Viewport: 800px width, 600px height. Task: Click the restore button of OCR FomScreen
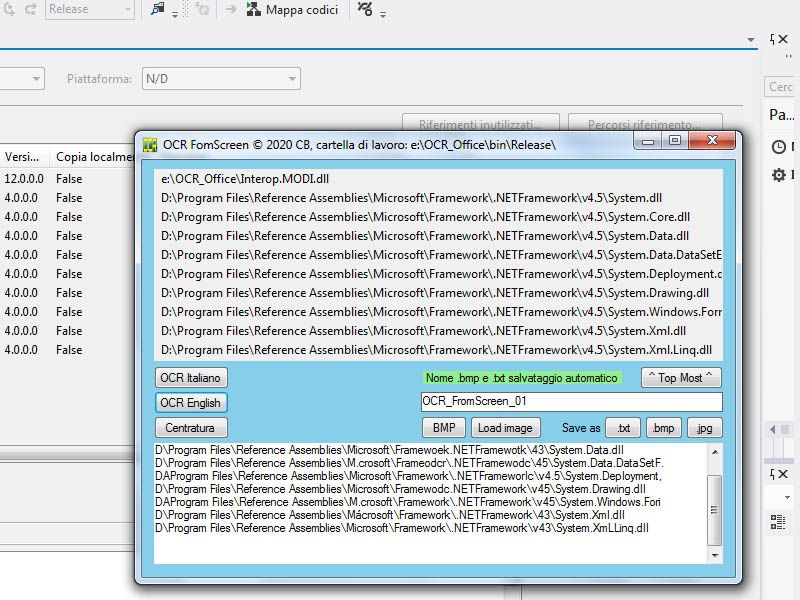(675, 140)
